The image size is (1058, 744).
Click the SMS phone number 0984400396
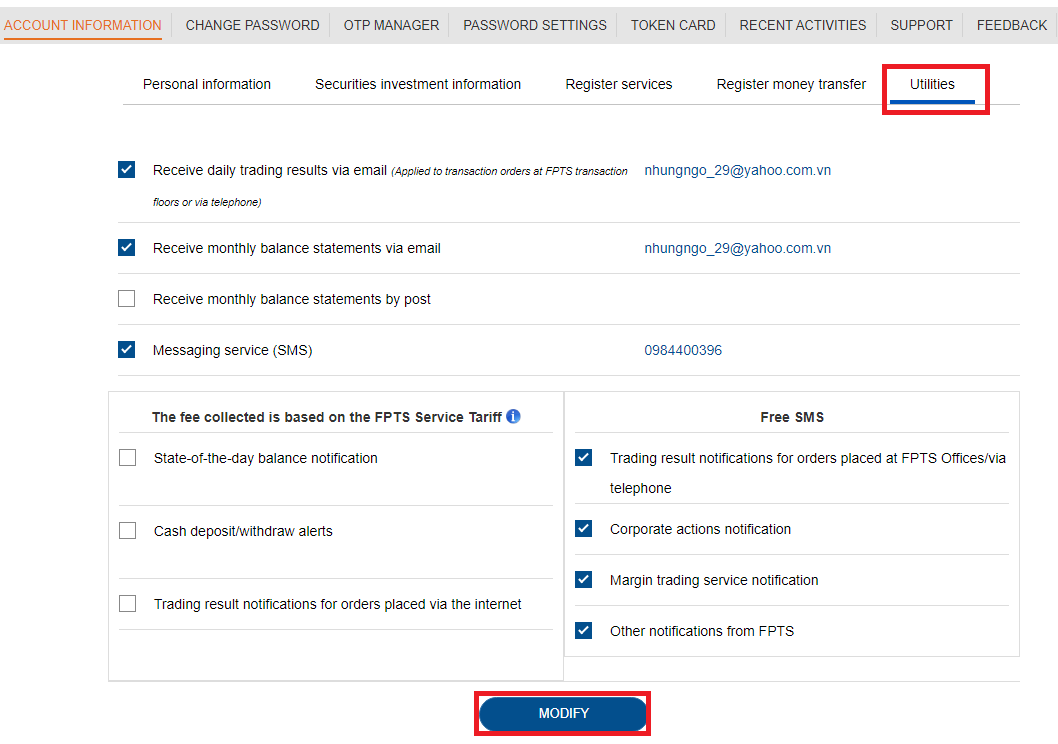pos(683,350)
